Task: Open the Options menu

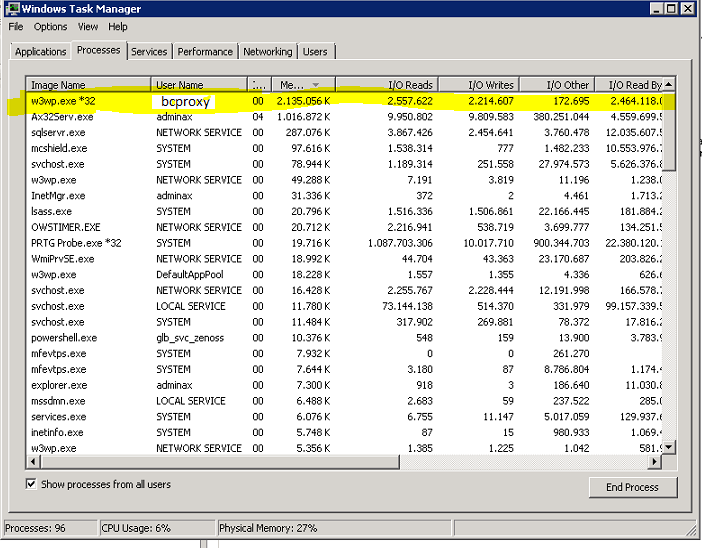Action: click(50, 27)
